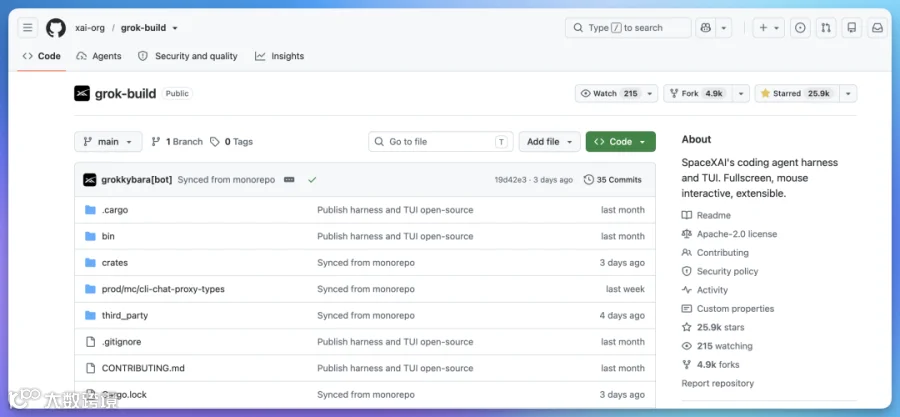
Task: Open the Add file dropdown
Action: (x=549, y=142)
